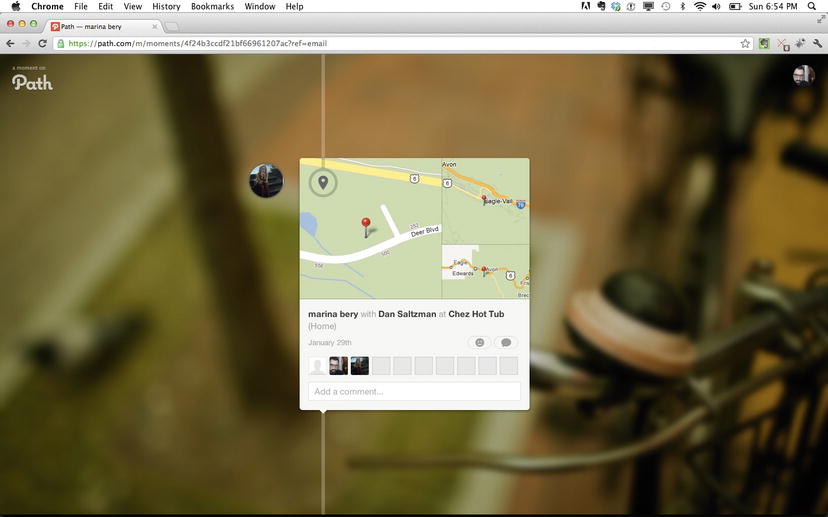Open the Help menu
This screenshot has height=517, width=828.
(294, 6)
